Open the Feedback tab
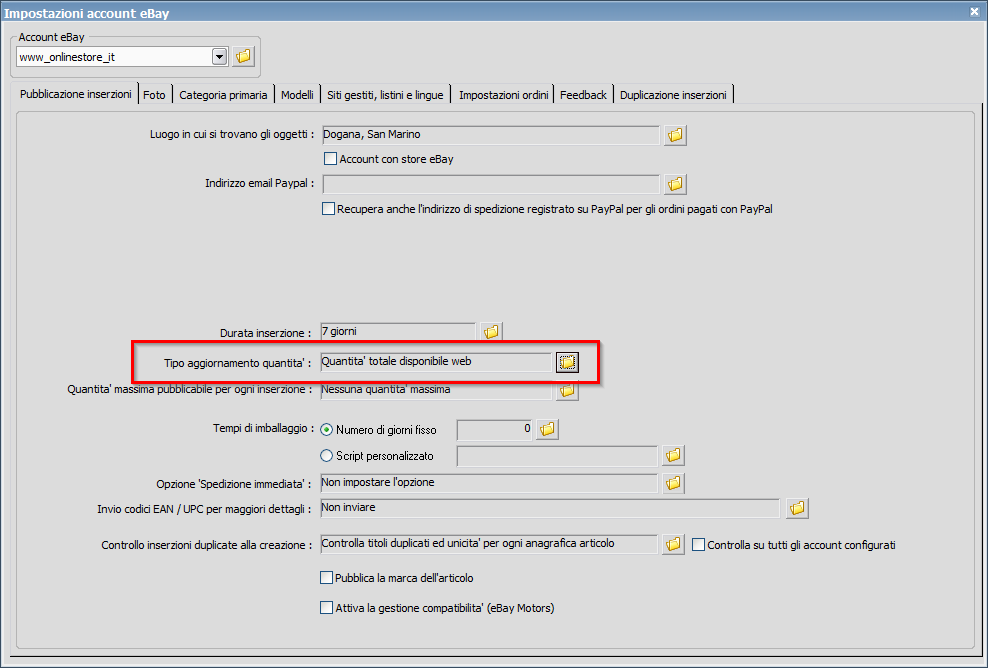The height and width of the screenshot is (668, 988). click(583, 95)
